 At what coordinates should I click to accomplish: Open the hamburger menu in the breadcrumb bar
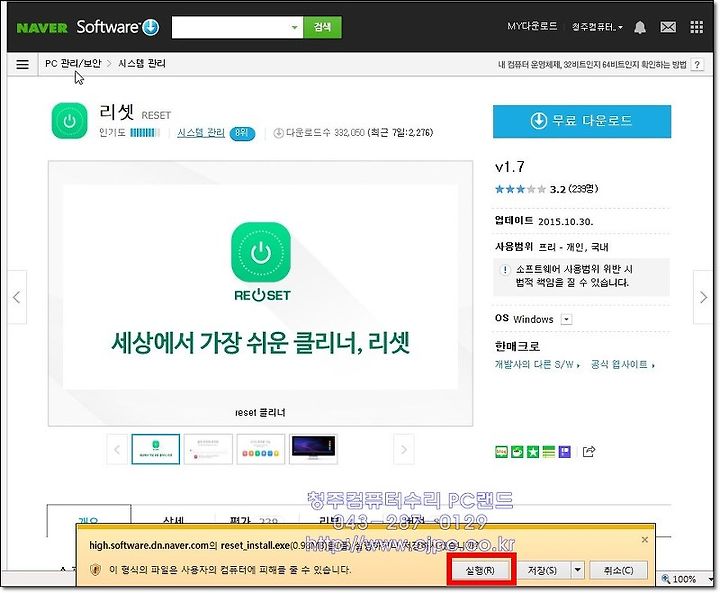click(22, 64)
